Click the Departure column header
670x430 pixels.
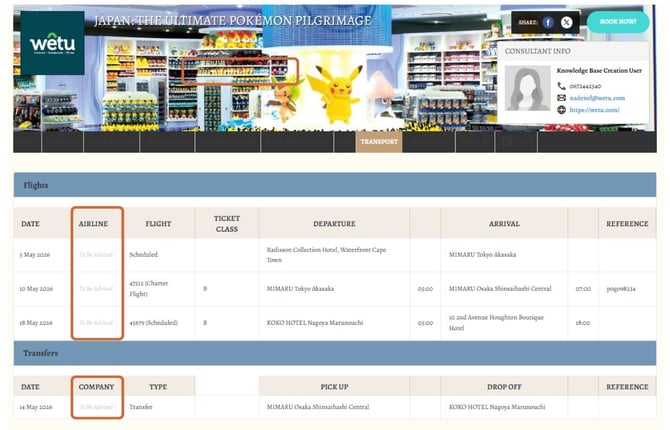(x=334, y=224)
